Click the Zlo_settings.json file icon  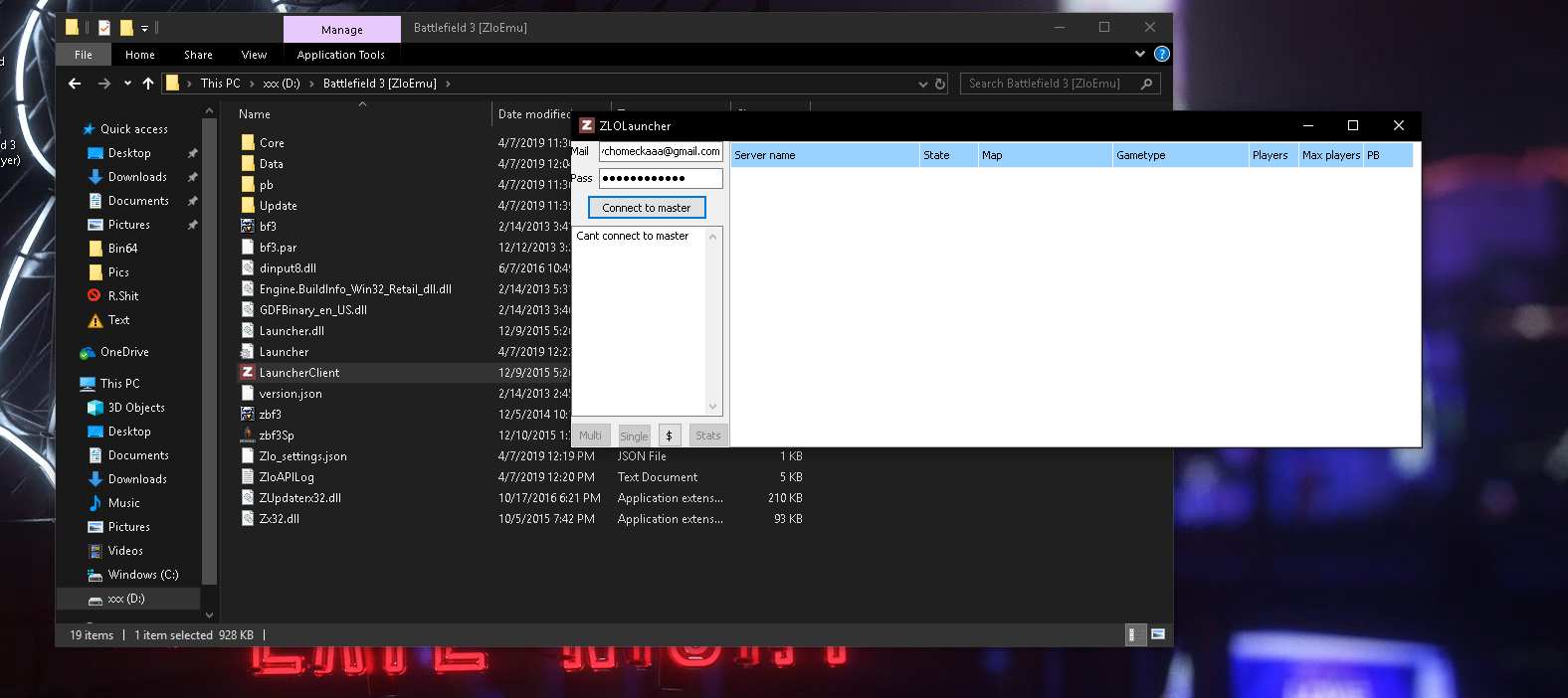pyautogui.click(x=248, y=455)
